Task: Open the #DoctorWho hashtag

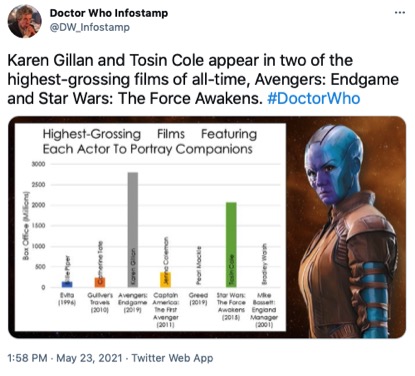Action: click(x=314, y=99)
